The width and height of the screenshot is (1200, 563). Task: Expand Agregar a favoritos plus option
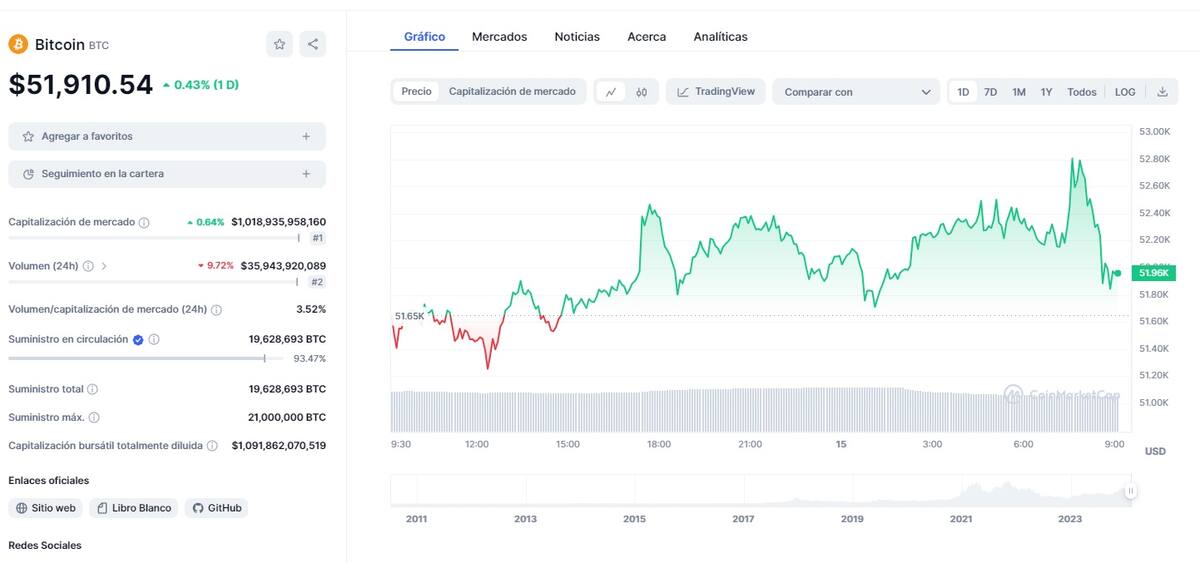306,136
